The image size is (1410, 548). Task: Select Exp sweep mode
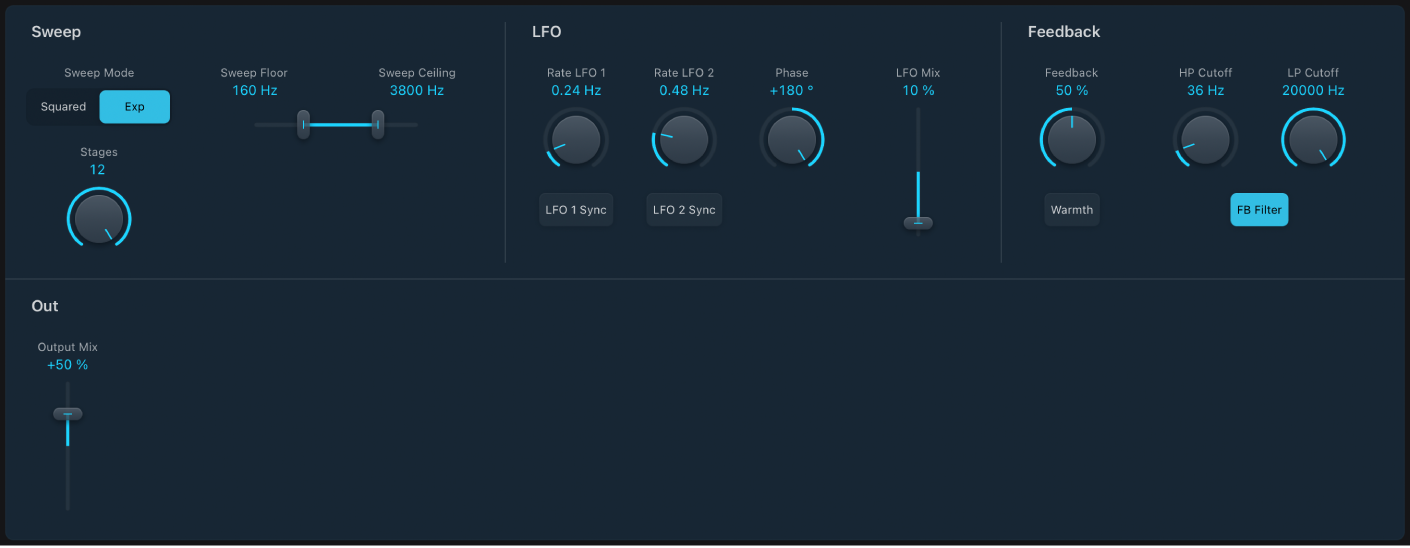(x=134, y=107)
